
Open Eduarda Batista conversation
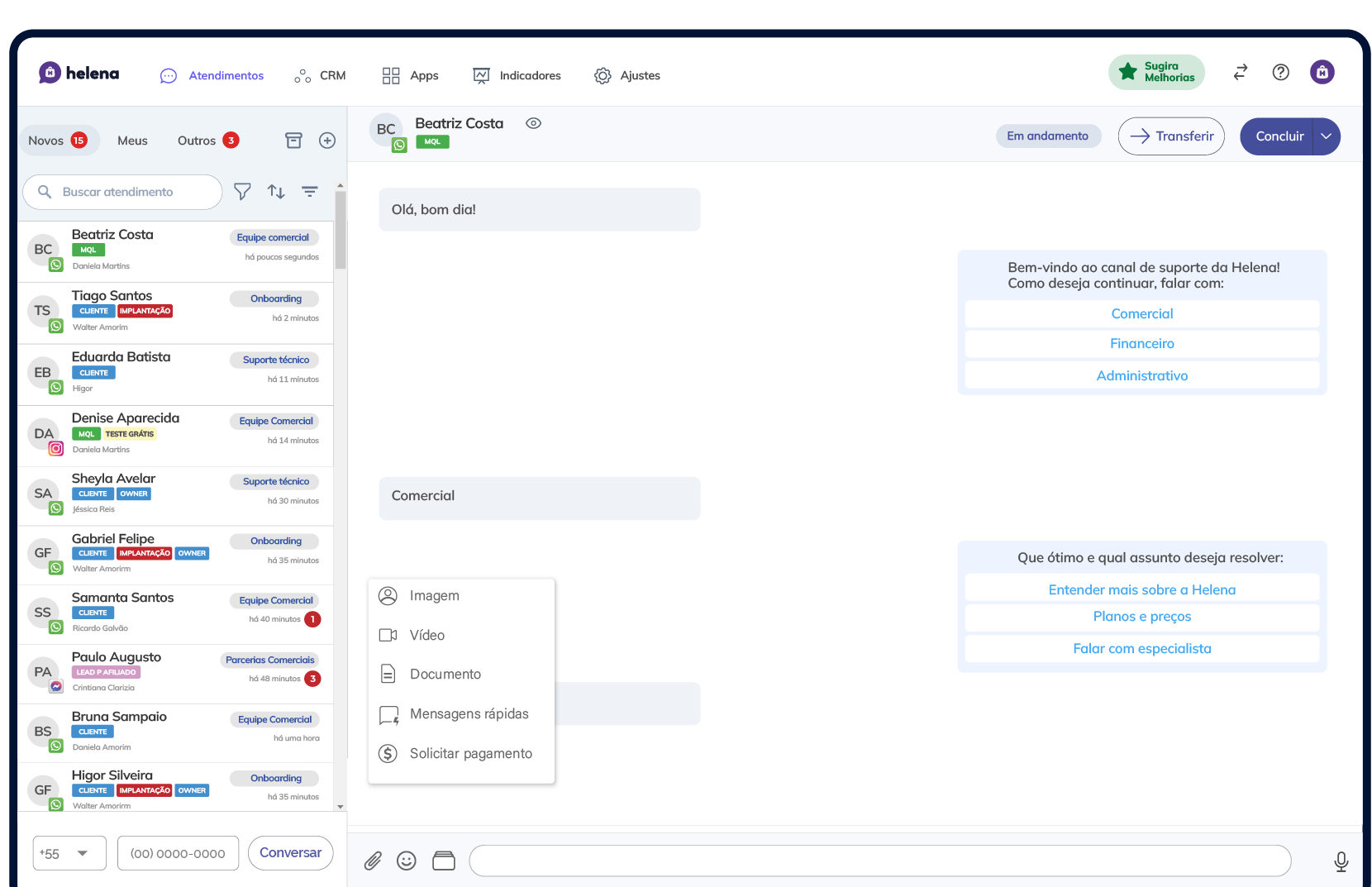click(175, 374)
